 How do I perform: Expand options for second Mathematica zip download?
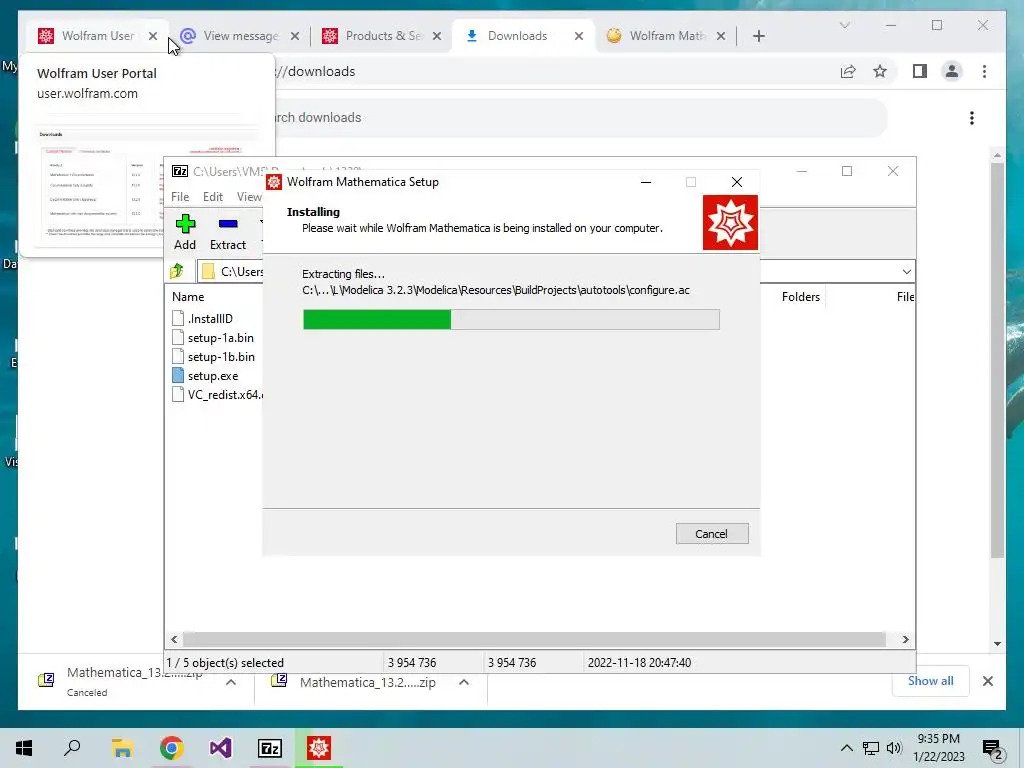pos(464,682)
